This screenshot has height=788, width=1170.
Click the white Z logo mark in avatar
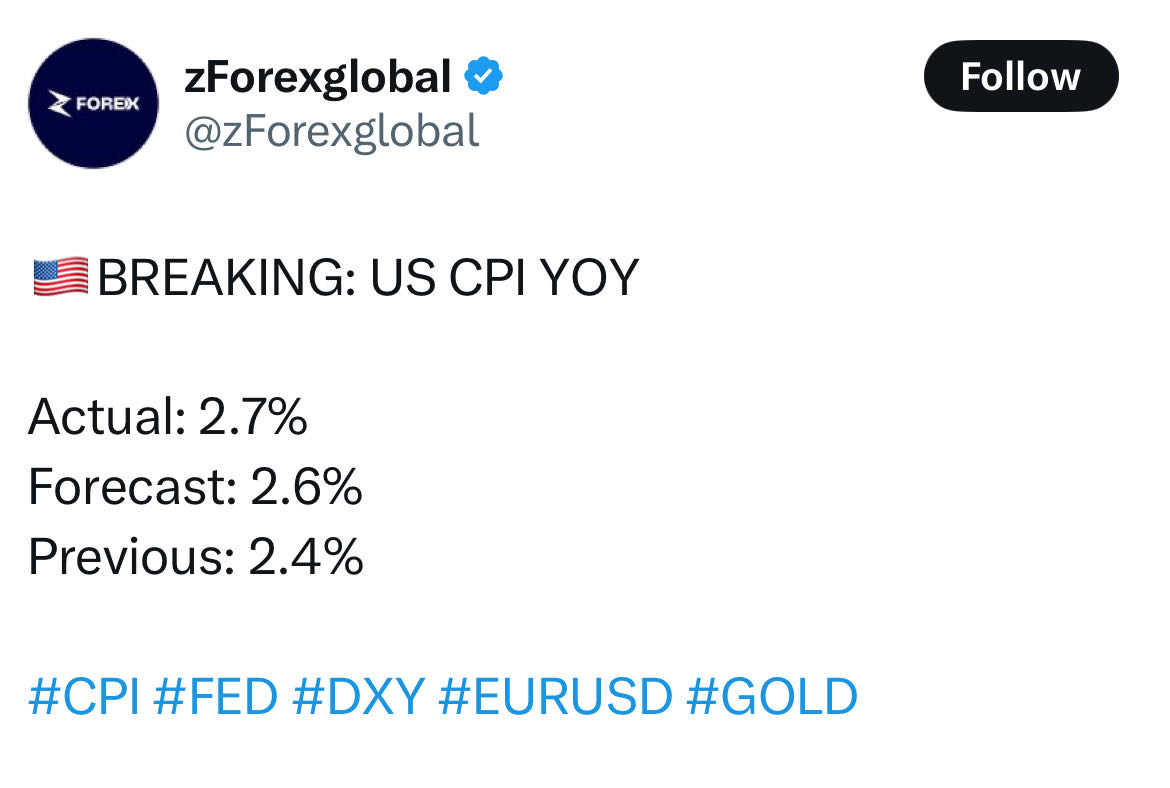click(x=60, y=104)
